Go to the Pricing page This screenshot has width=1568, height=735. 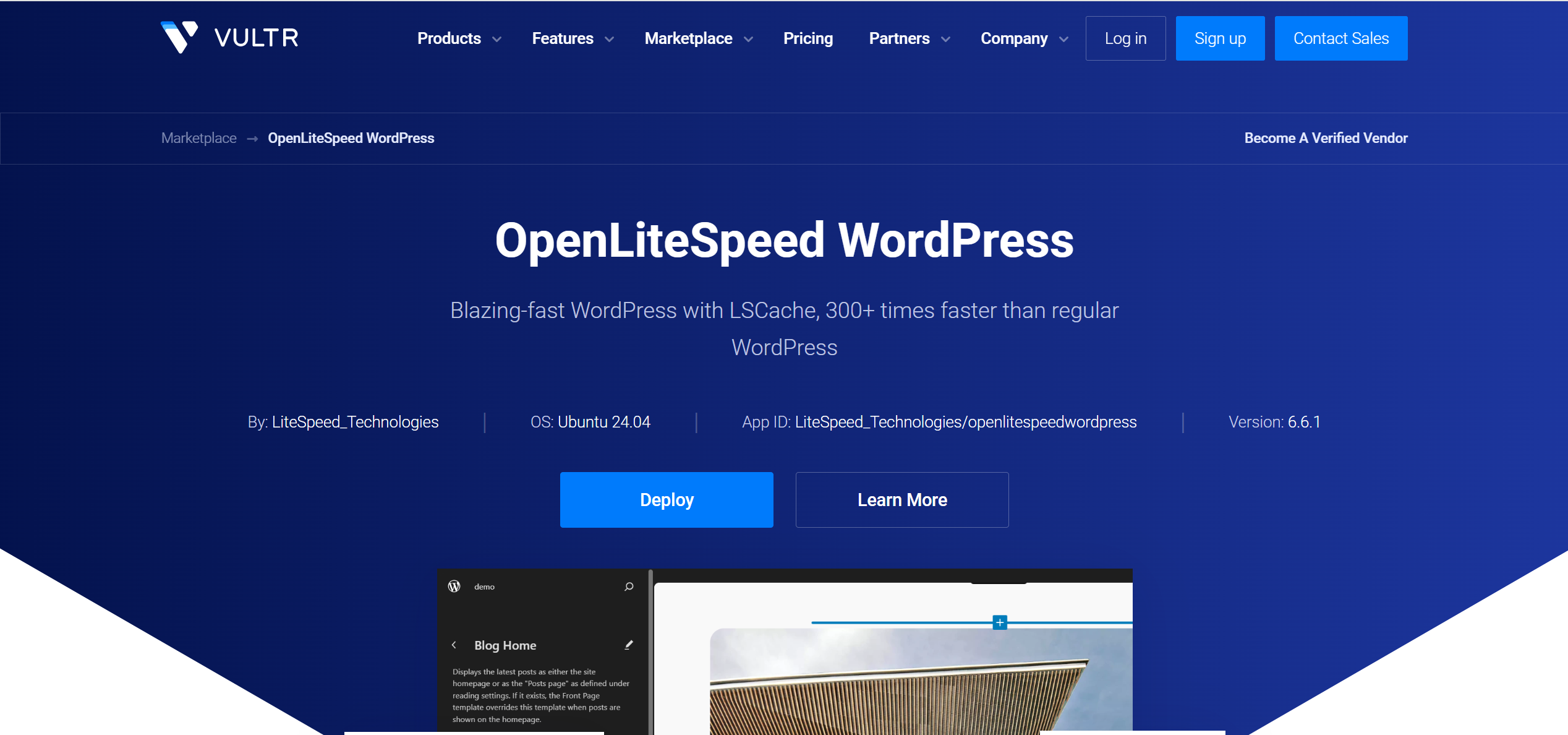click(808, 38)
